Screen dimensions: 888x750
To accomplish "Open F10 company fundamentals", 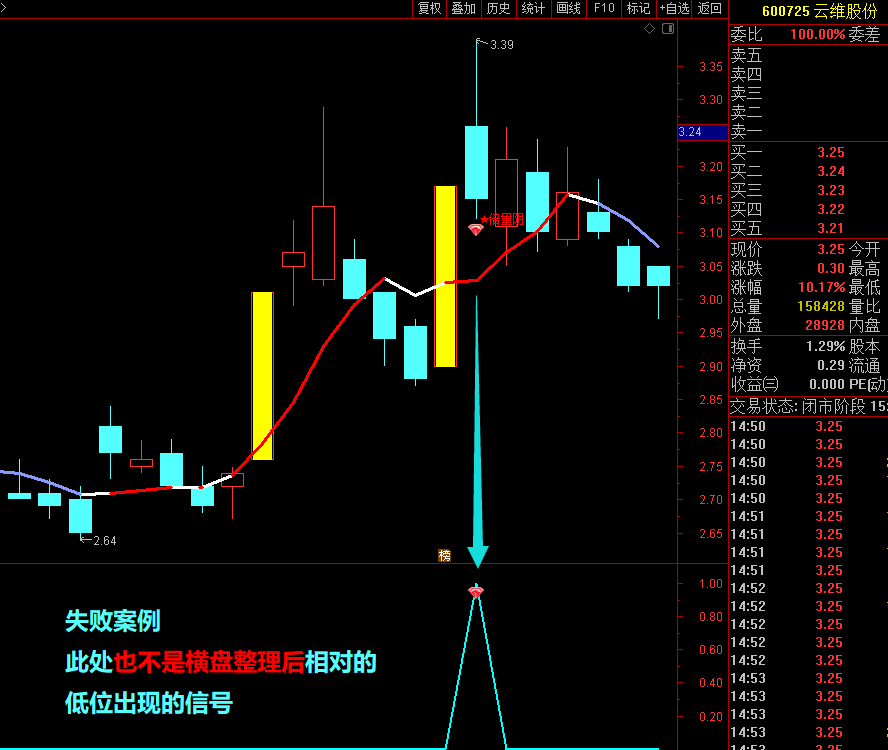I will tap(603, 9).
